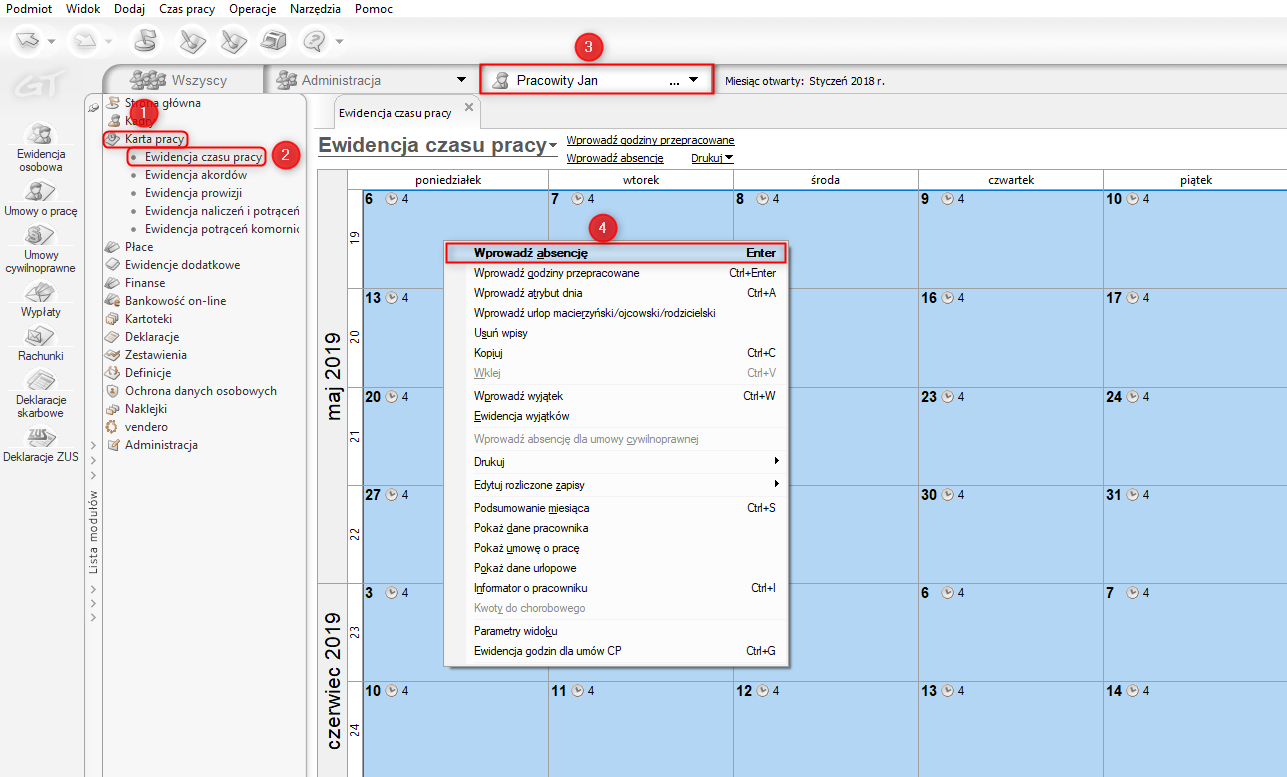Open the Ewidencja czasu pracy title dropdown
This screenshot has height=777, width=1287.
click(x=553, y=147)
